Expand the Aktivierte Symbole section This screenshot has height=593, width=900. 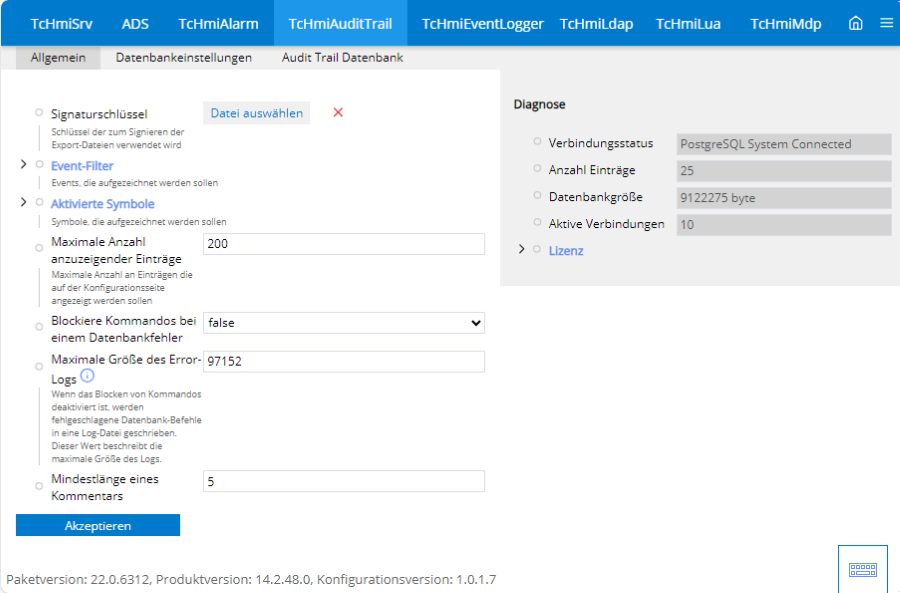23,203
